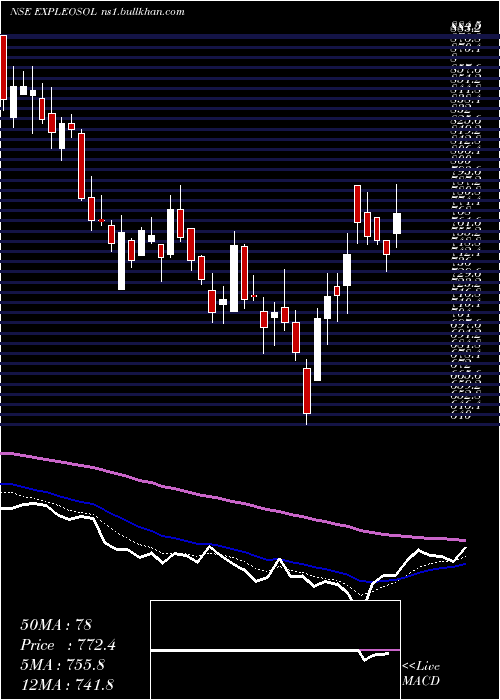Open the MACD inset panel
The height and width of the screenshot is (700, 500).
(x=275, y=650)
